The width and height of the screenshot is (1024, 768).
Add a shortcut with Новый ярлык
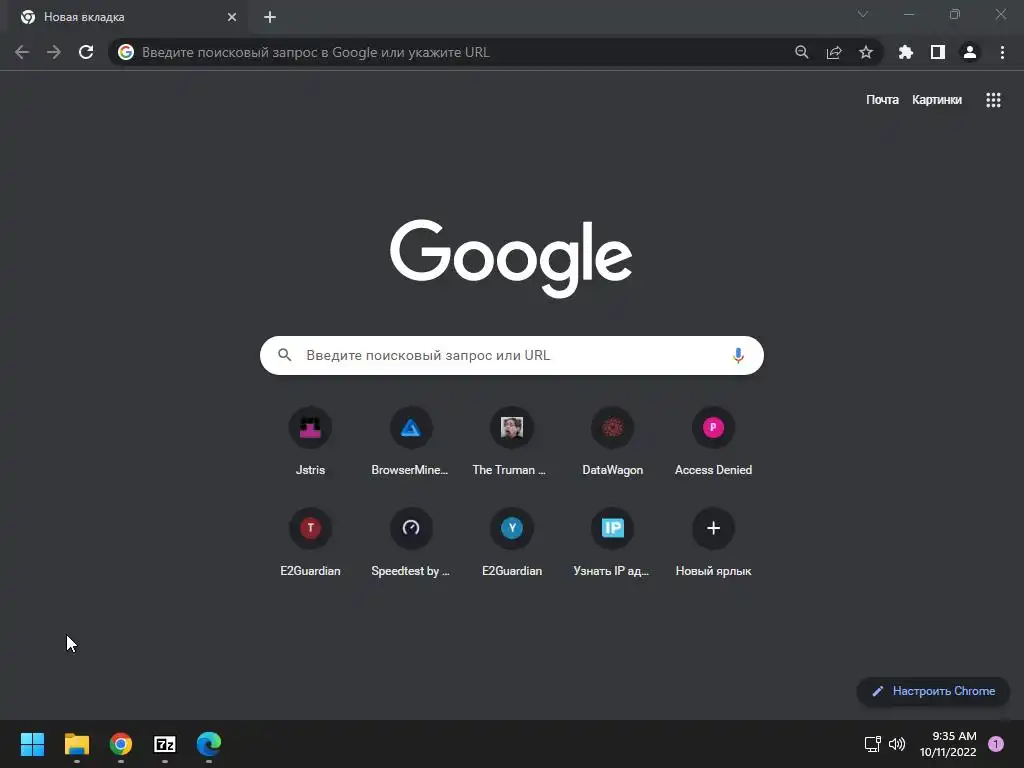point(713,542)
